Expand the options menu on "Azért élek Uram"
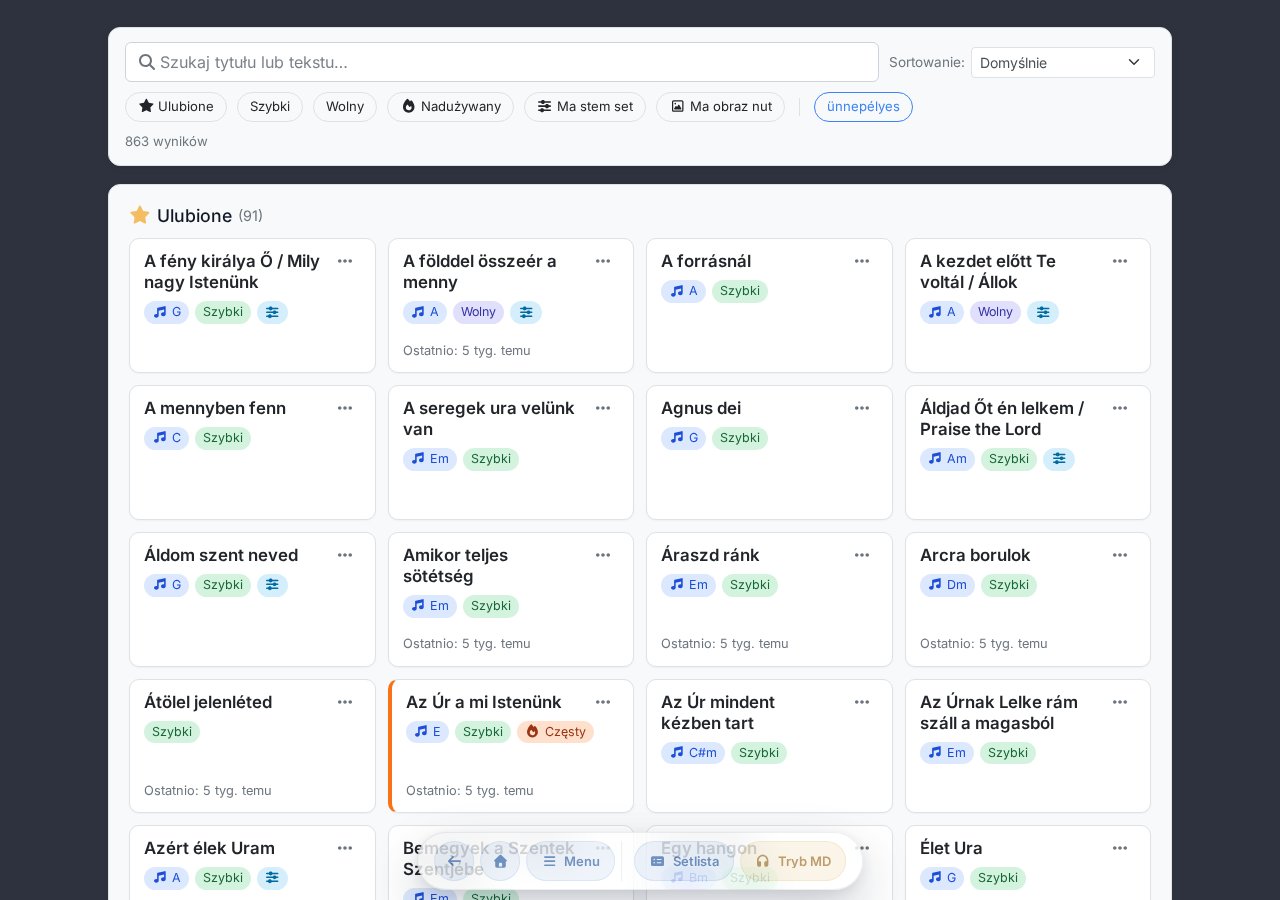The height and width of the screenshot is (900, 1280). click(x=345, y=848)
